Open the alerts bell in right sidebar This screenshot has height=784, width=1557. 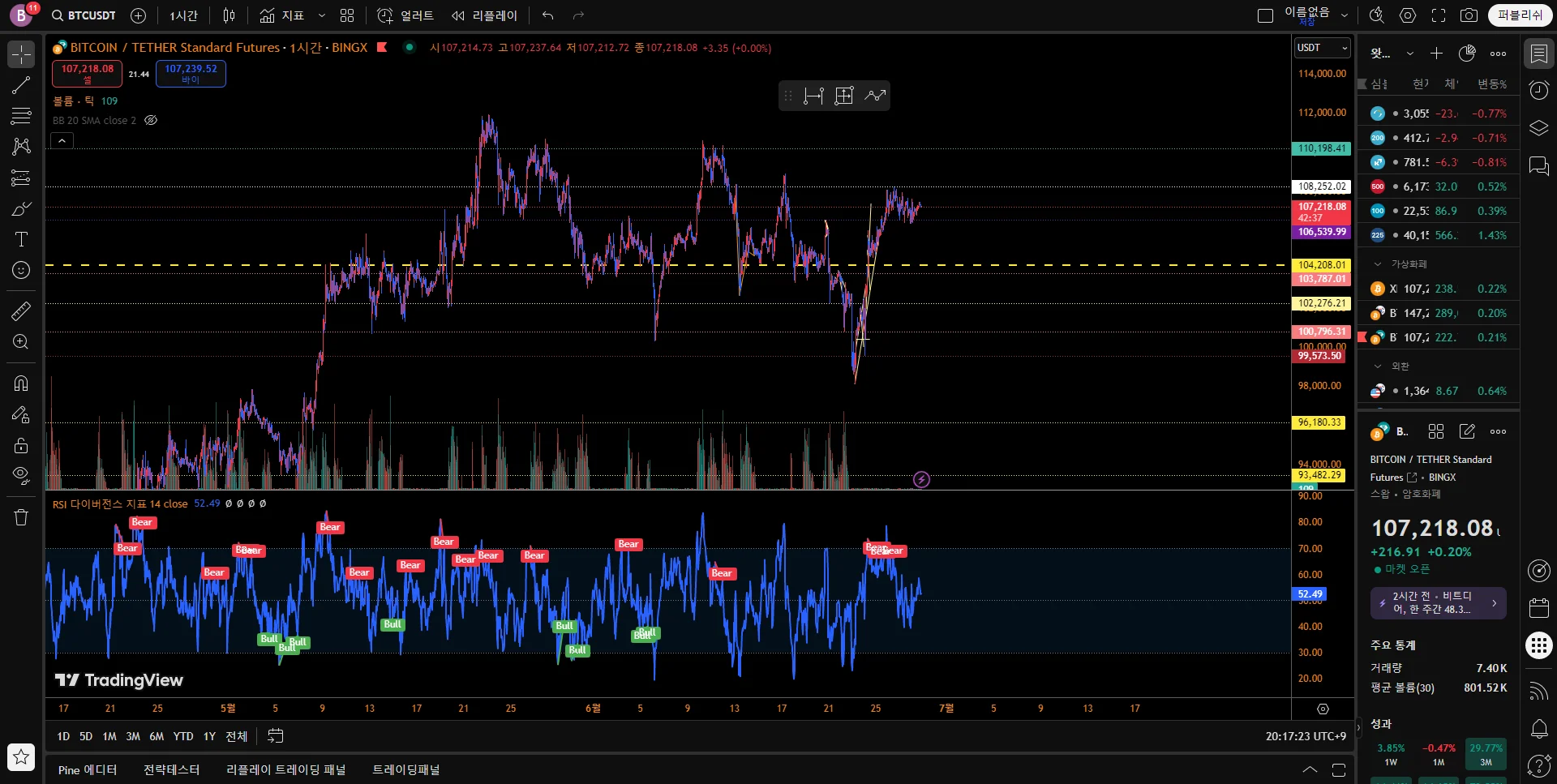click(x=1538, y=728)
